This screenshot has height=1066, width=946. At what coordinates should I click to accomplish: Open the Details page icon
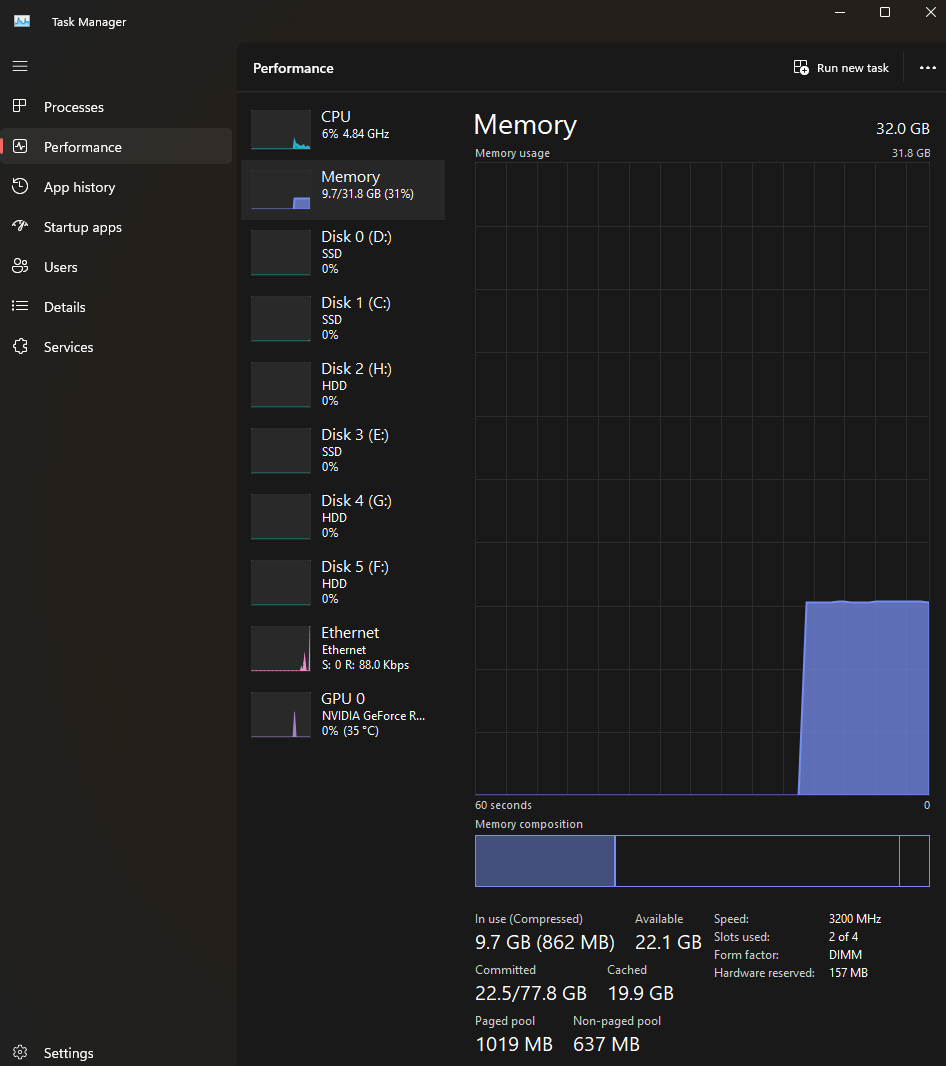[21, 306]
